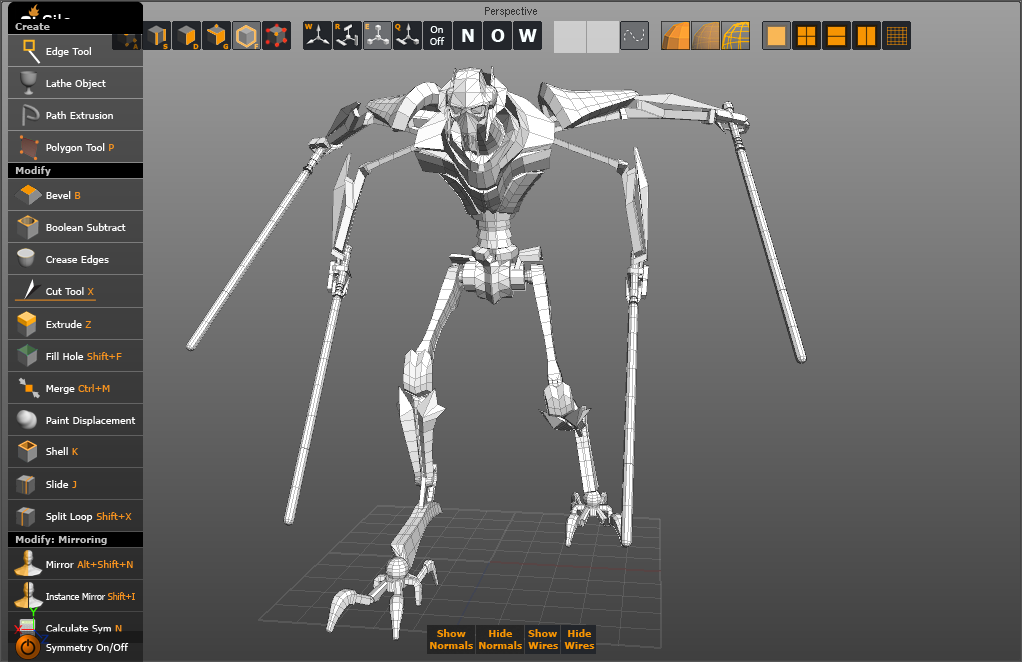Image resolution: width=1022 pixels, height=662 pixels.
Task: Click the curve wave icon button
Action: (634, 35)
